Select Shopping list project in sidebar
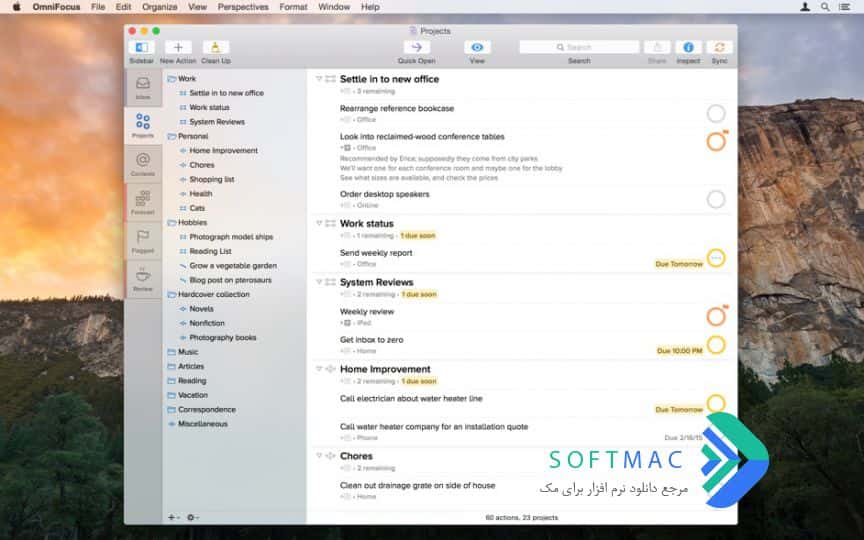Viewport: 864px width, 540px height. [212, 179]
